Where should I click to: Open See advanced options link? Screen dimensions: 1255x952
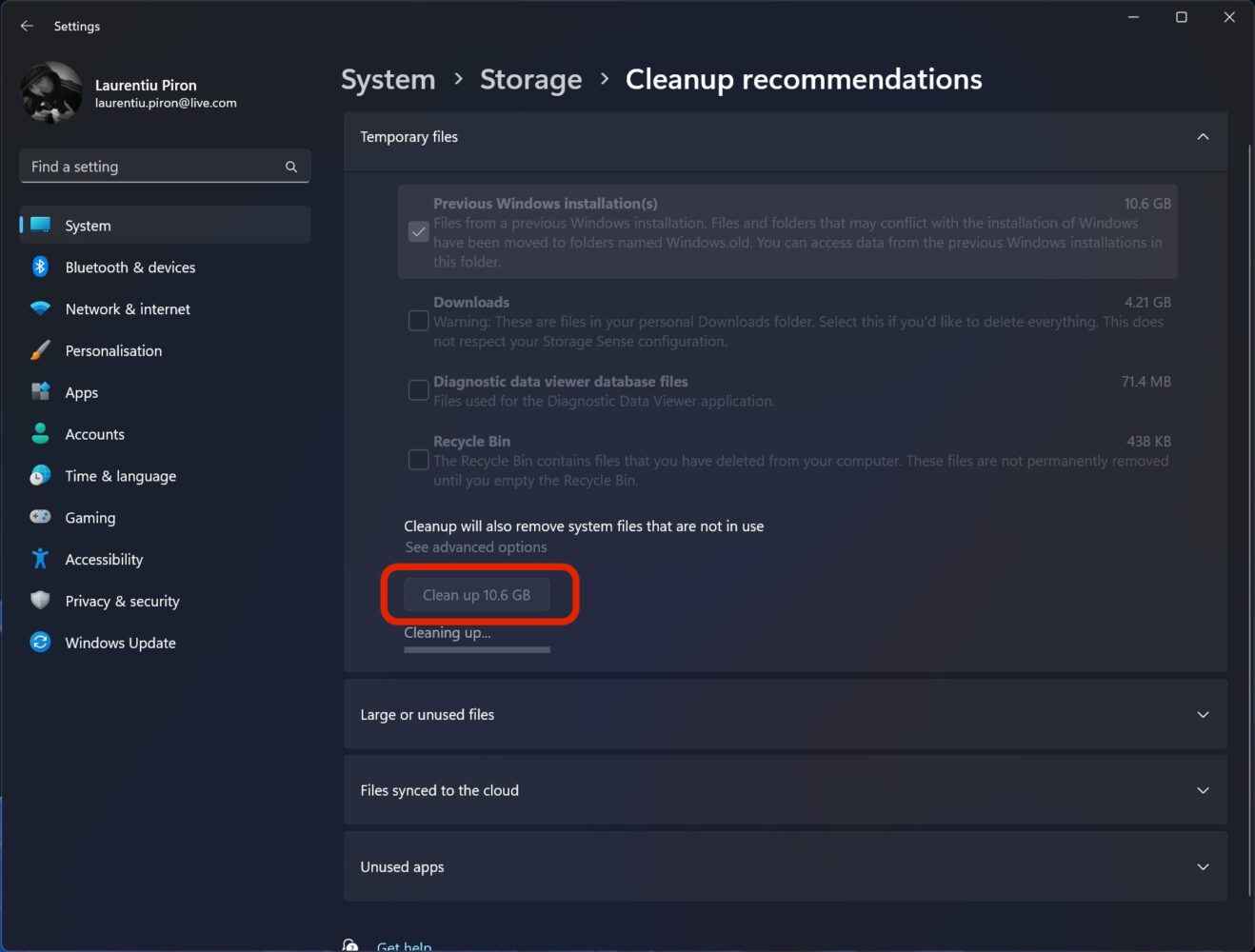pyautogui.click(x=475, y=546)
